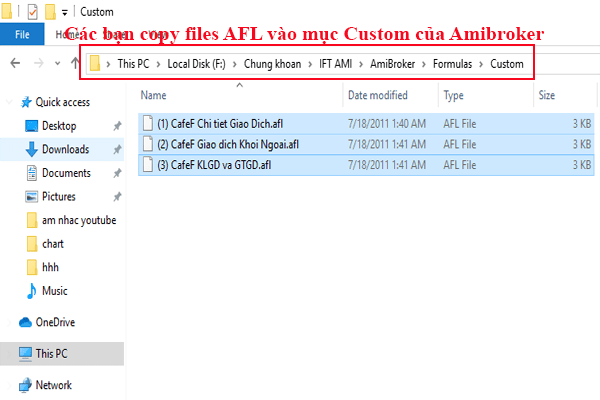Select Formulas in address breadcrumb
This screenshot has width=600, height=400.
click(x=452, y=64)
